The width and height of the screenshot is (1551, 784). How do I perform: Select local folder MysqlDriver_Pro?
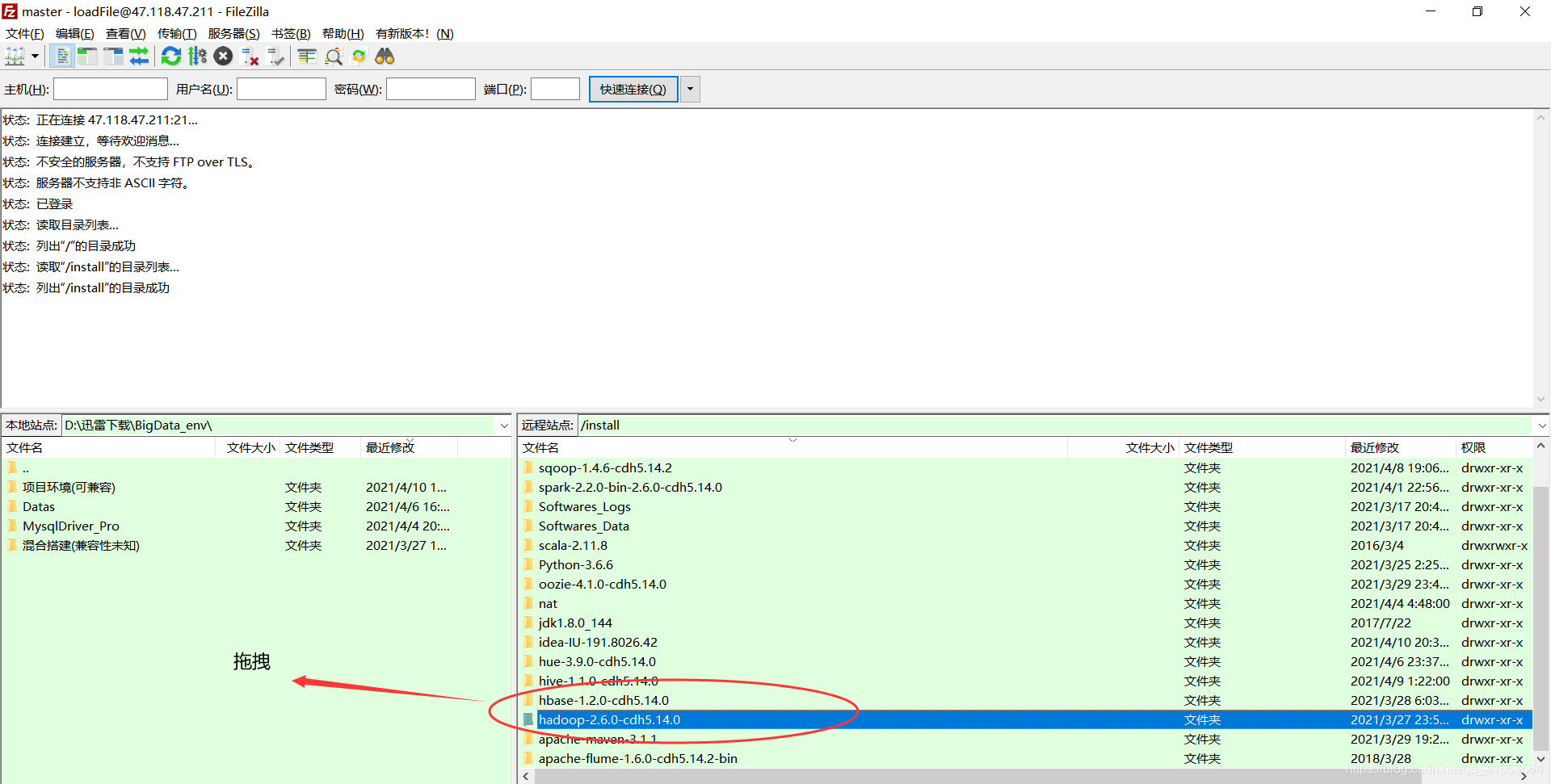pos(257,526)
